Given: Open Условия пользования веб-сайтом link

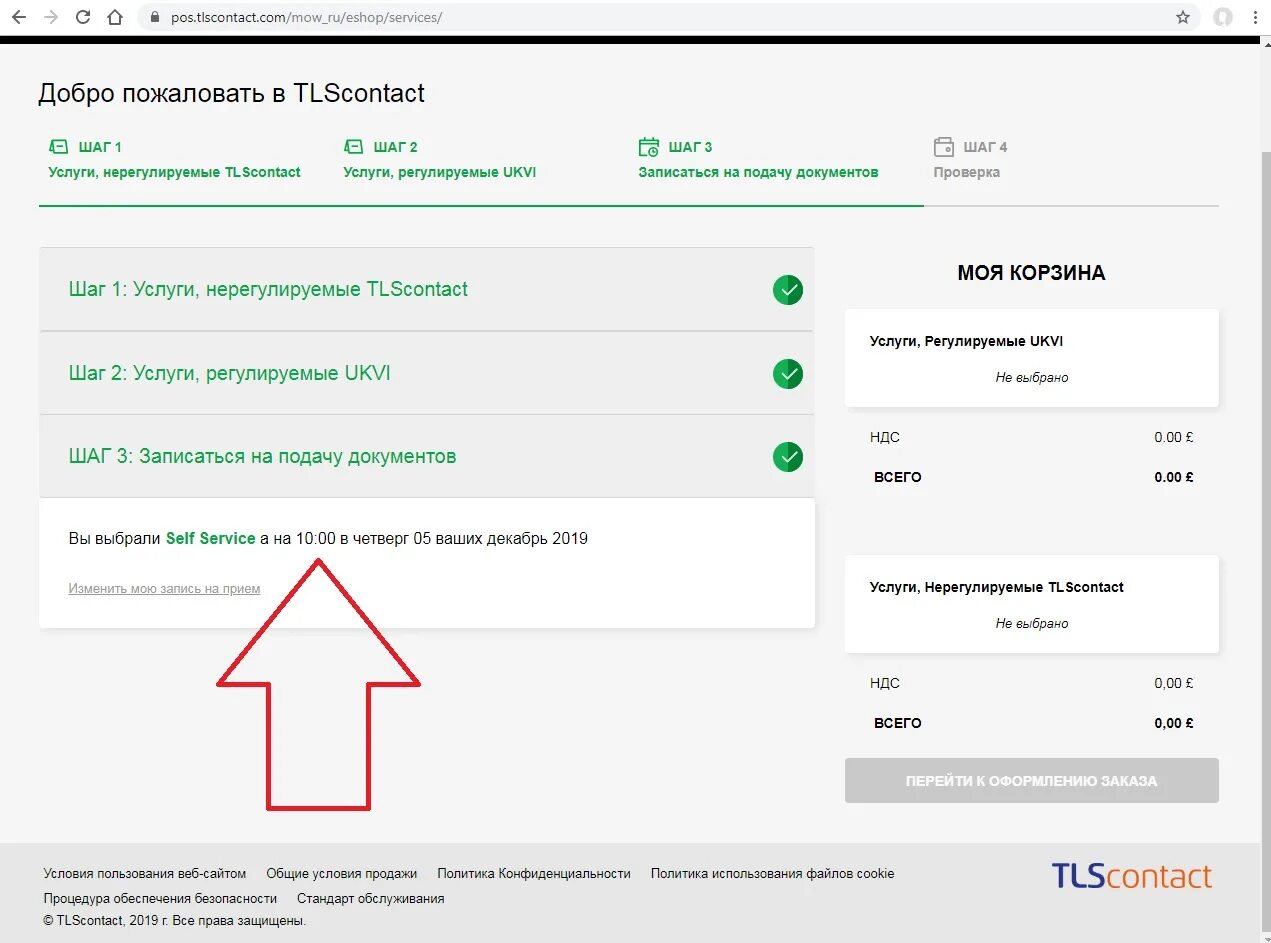Looking at the screenshot, I should click(145, 874).
